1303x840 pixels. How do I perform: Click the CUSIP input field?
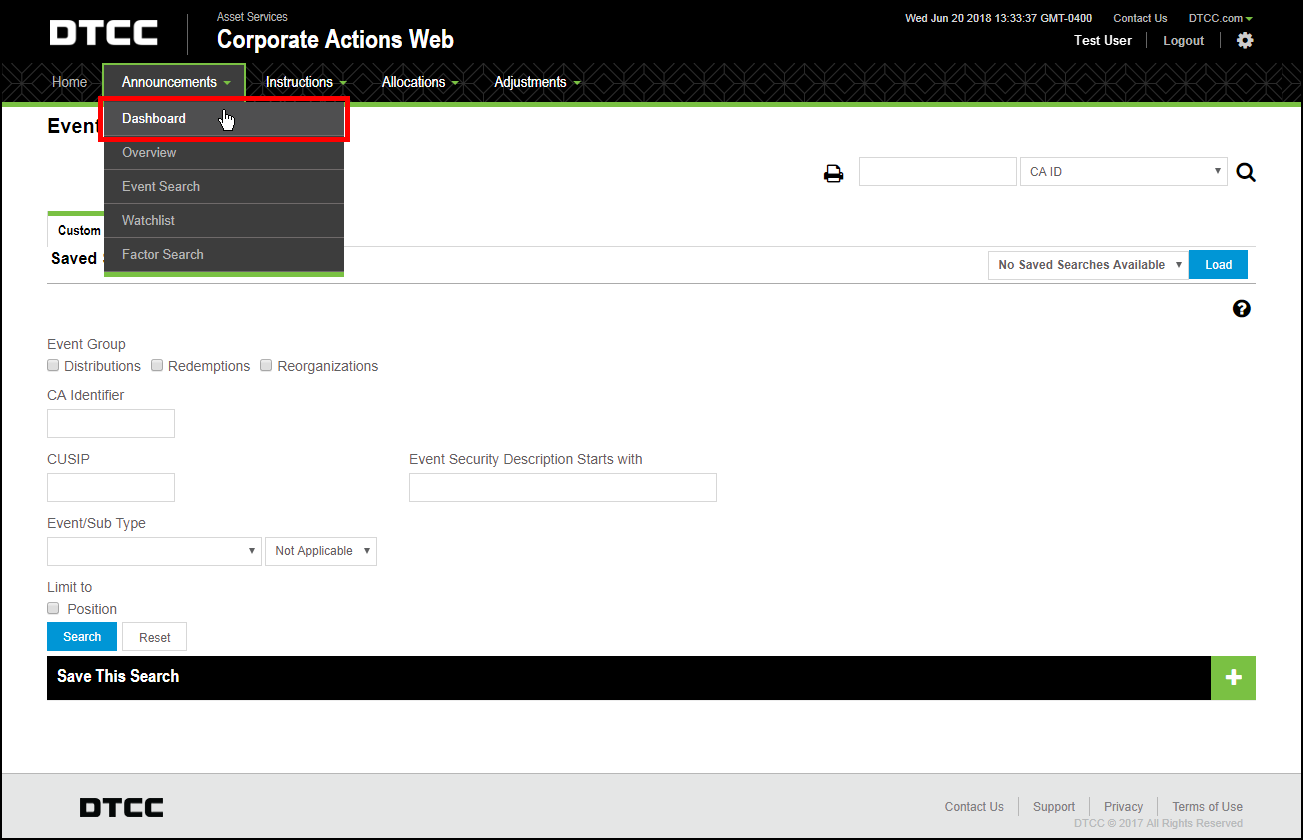click(x=111, y=487)
